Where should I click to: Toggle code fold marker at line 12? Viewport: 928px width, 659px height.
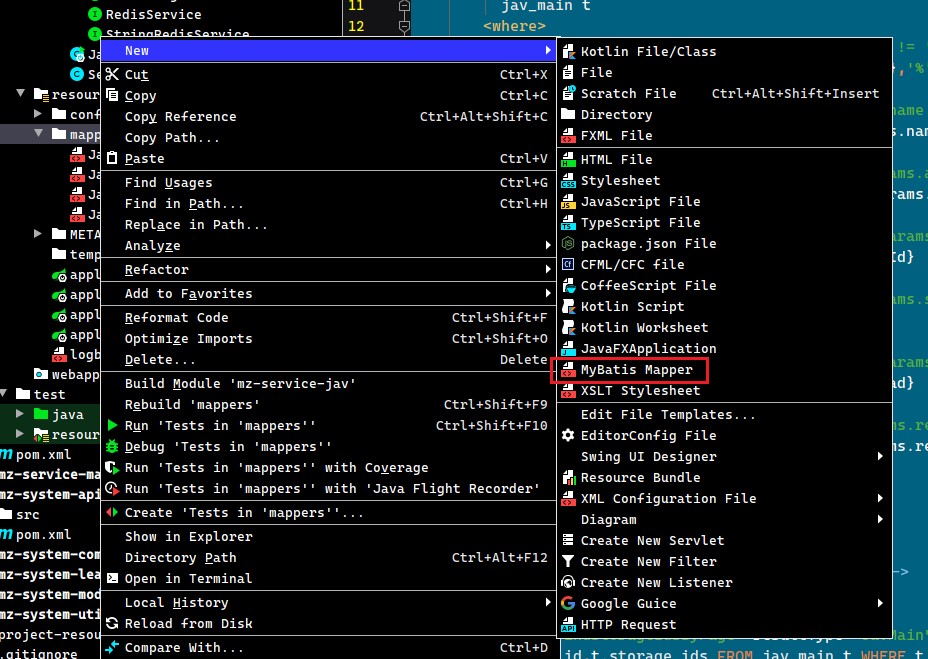[404, 26]
